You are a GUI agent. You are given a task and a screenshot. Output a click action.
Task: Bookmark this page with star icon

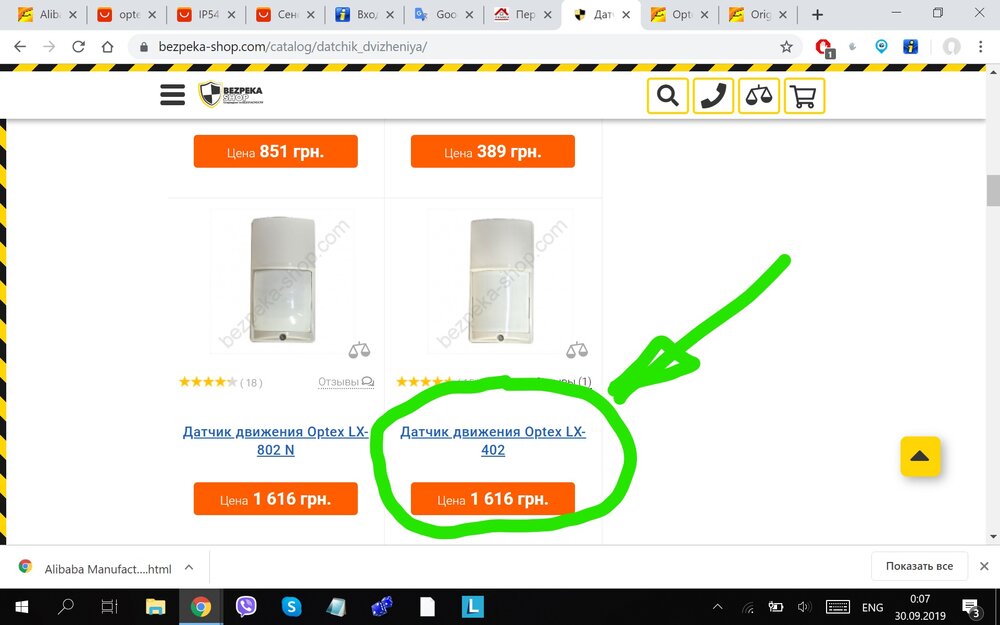[786, 47]
